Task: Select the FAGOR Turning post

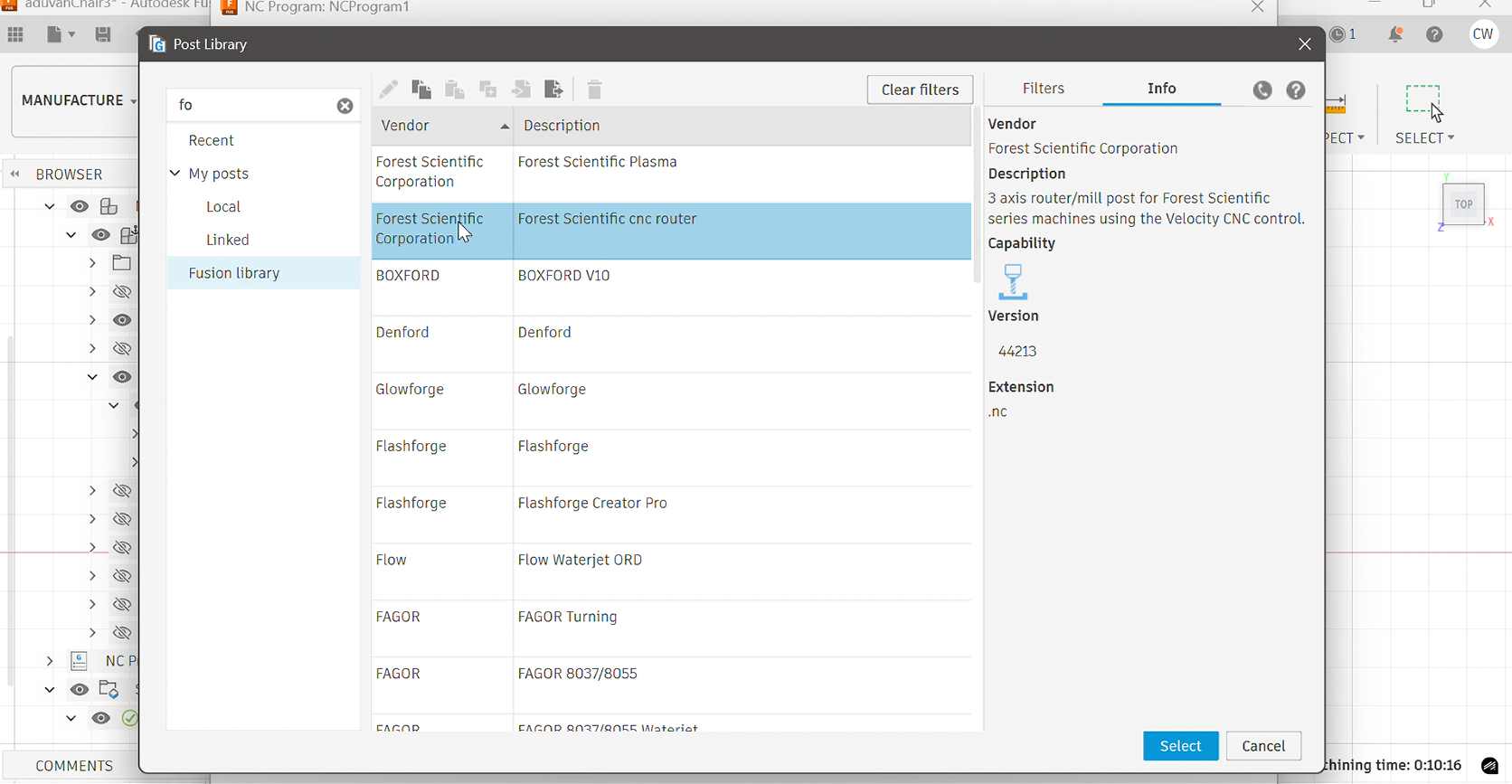Action: (x=672, y=628)
